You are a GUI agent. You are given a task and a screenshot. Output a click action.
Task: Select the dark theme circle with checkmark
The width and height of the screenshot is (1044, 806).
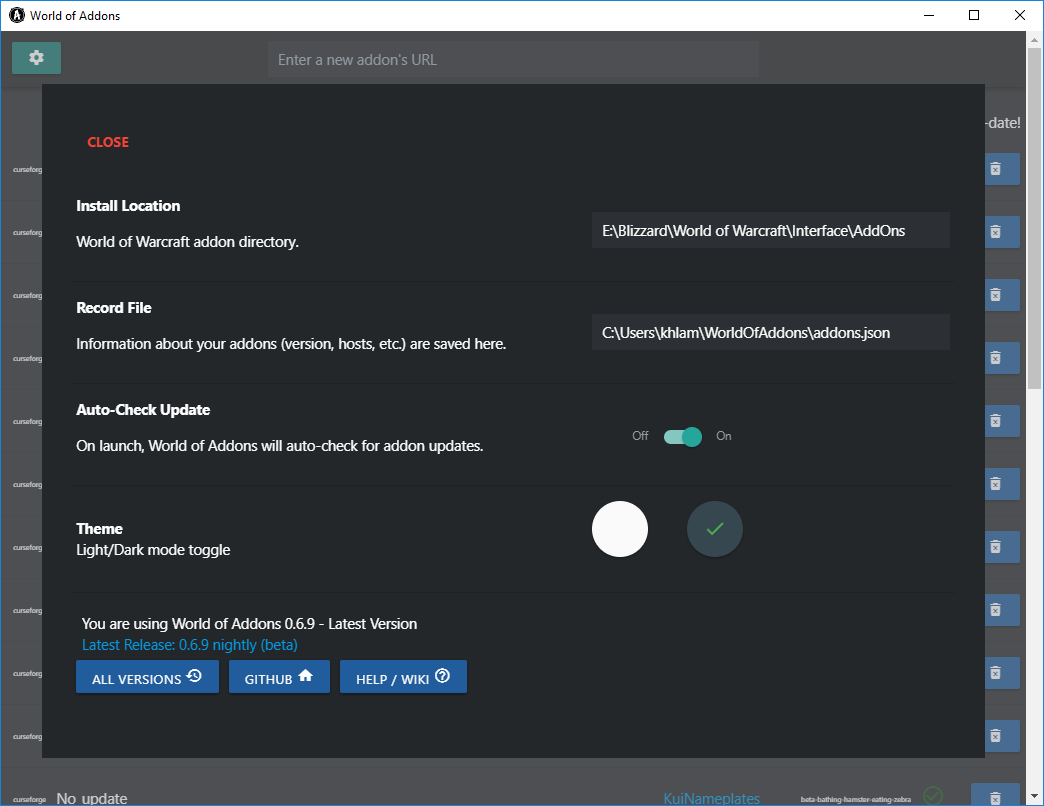coord(714,529)
